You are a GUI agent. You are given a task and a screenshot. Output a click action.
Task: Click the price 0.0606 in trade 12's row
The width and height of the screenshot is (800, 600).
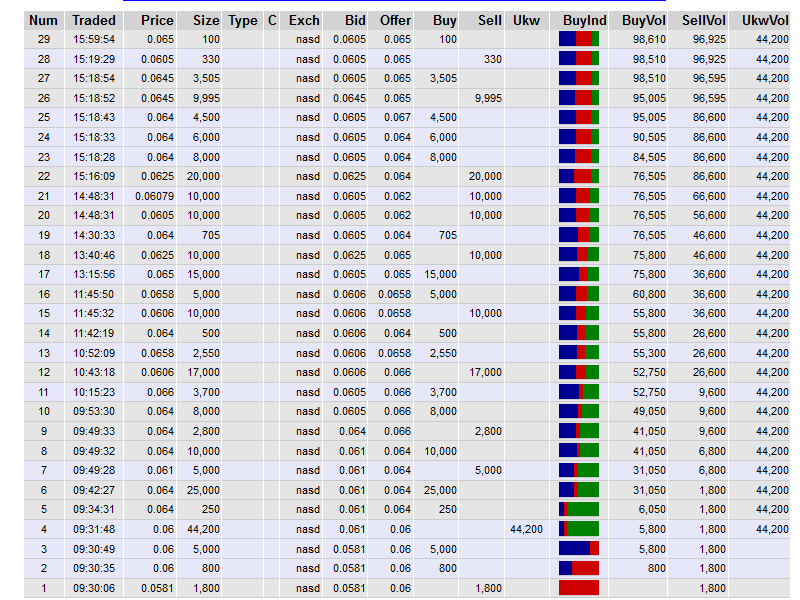[x=157, y=372]
